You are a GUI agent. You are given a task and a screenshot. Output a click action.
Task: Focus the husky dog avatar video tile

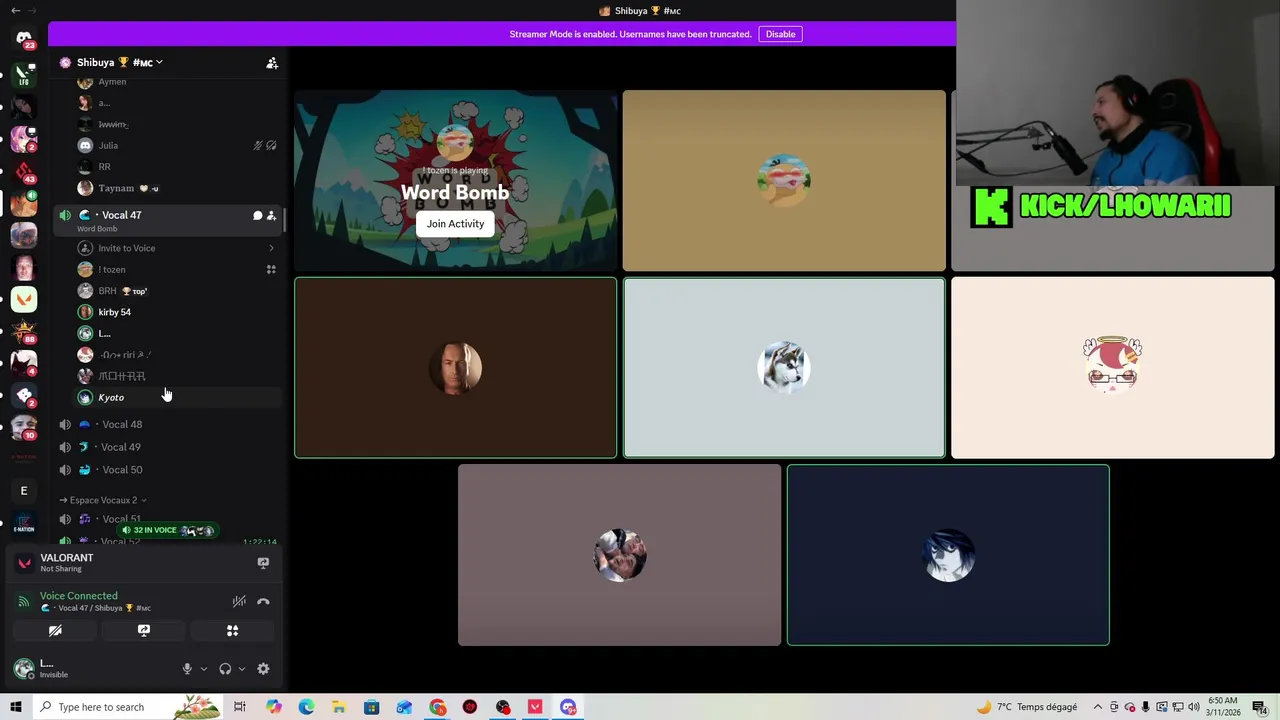coord(784,368)
